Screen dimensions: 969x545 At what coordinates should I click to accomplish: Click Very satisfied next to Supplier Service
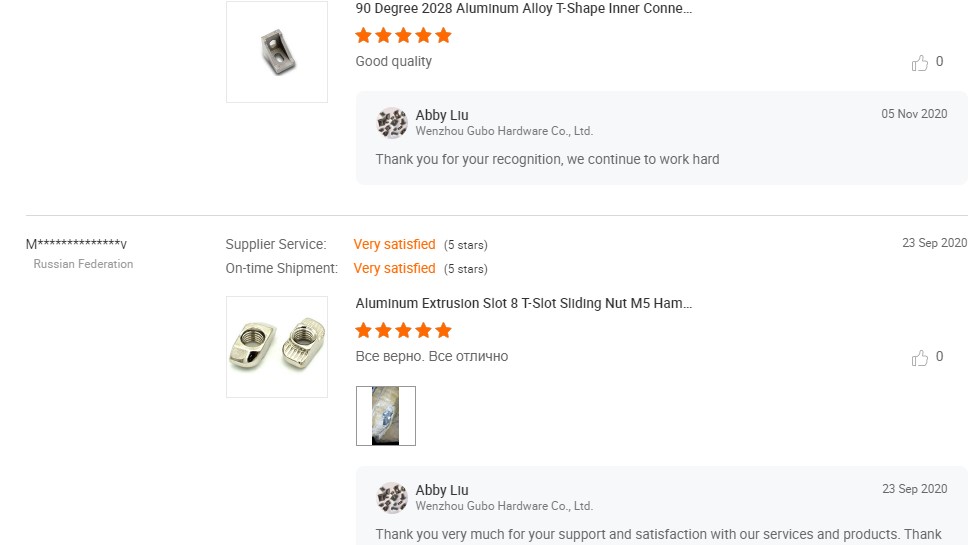[x=394, y=244]
